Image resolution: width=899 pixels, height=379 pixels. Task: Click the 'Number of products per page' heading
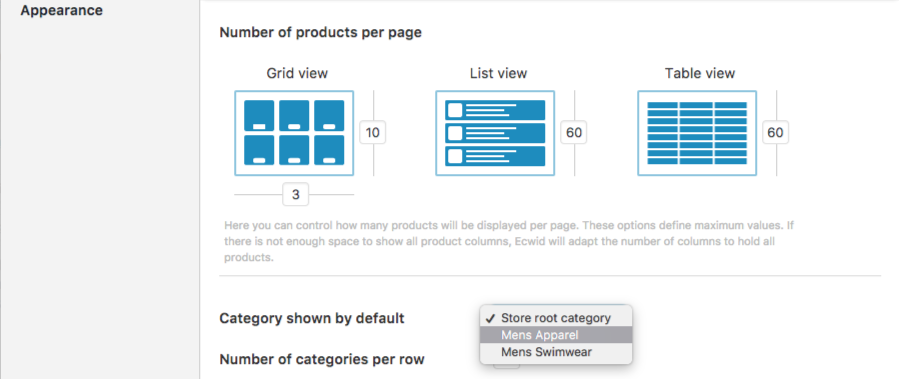[x=320, y=33]
